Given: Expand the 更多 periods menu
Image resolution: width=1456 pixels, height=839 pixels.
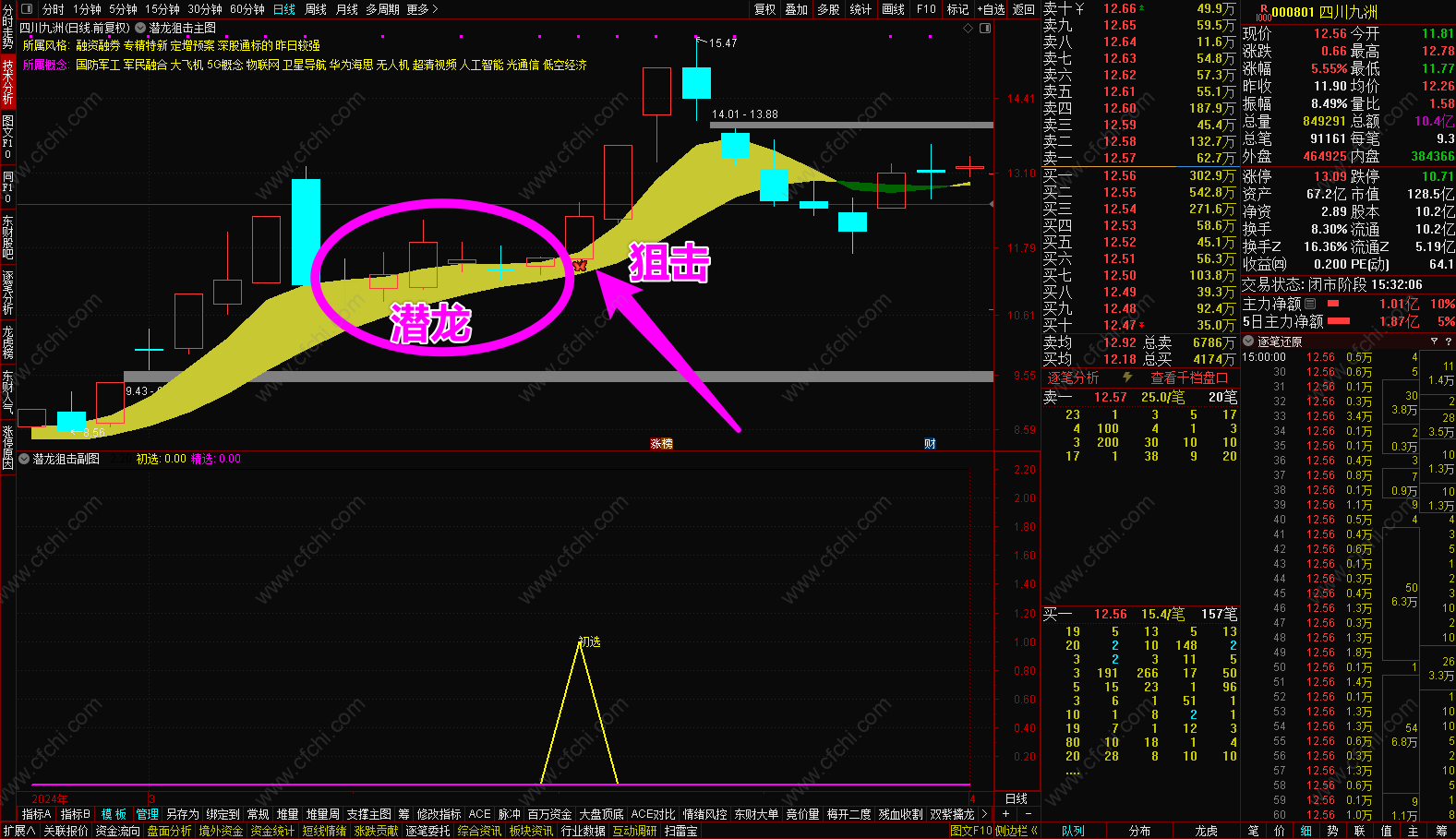Looking at the screenshot, I should click(421, 9).
